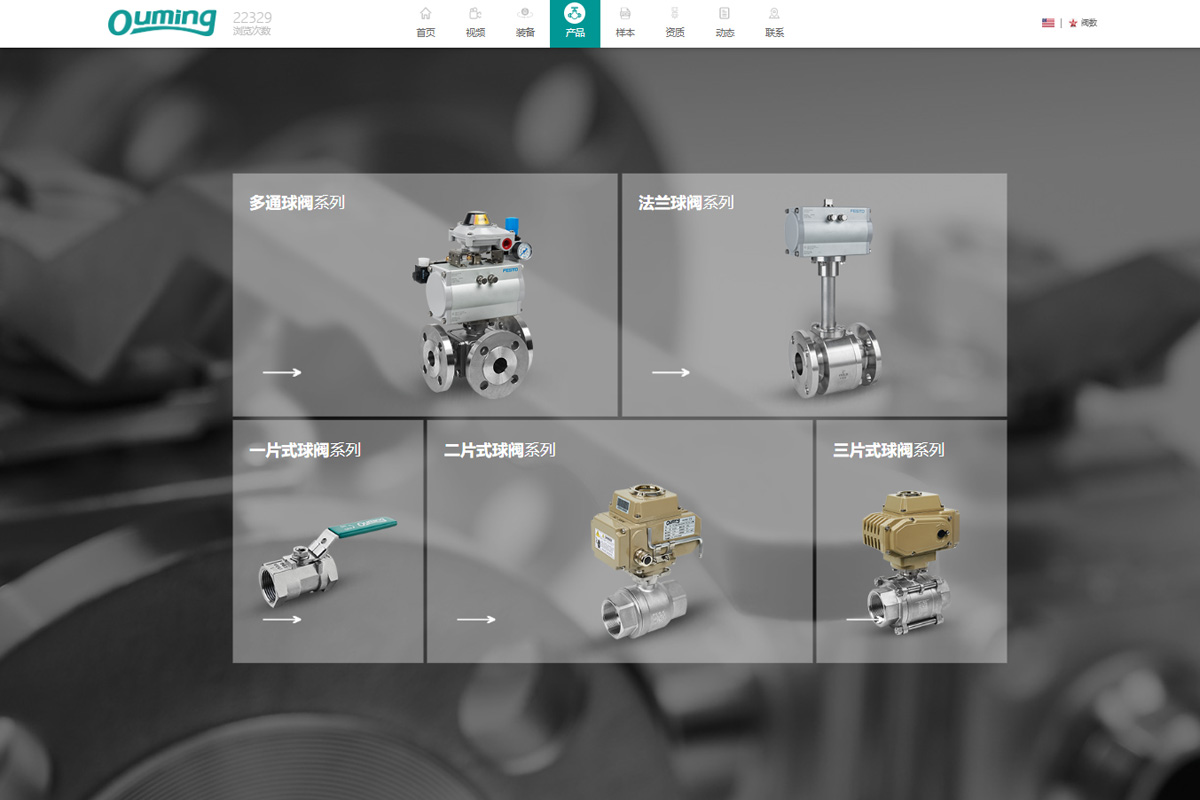Open the 三片式球阀系列 category

[888, 450]
